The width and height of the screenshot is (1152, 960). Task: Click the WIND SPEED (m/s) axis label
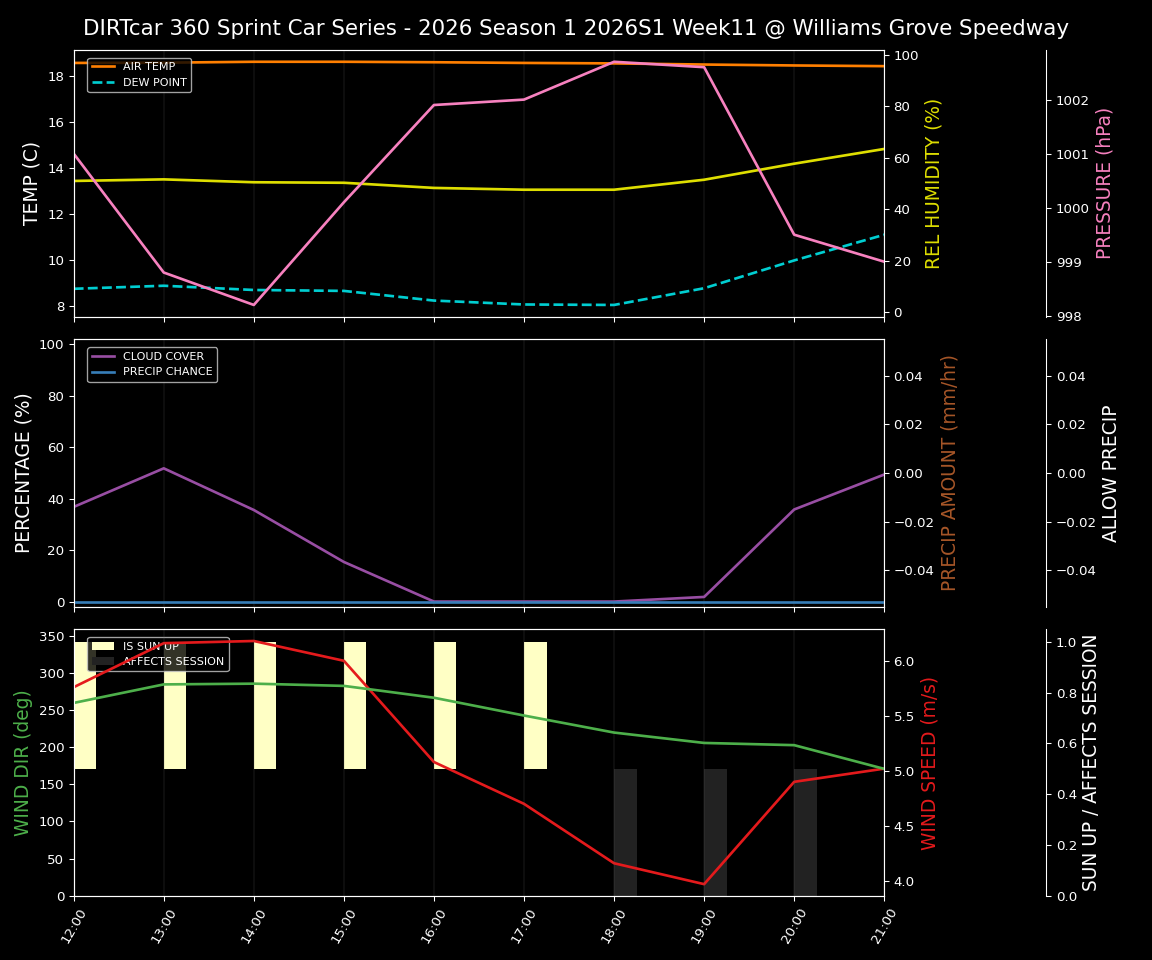click(930, 762)
